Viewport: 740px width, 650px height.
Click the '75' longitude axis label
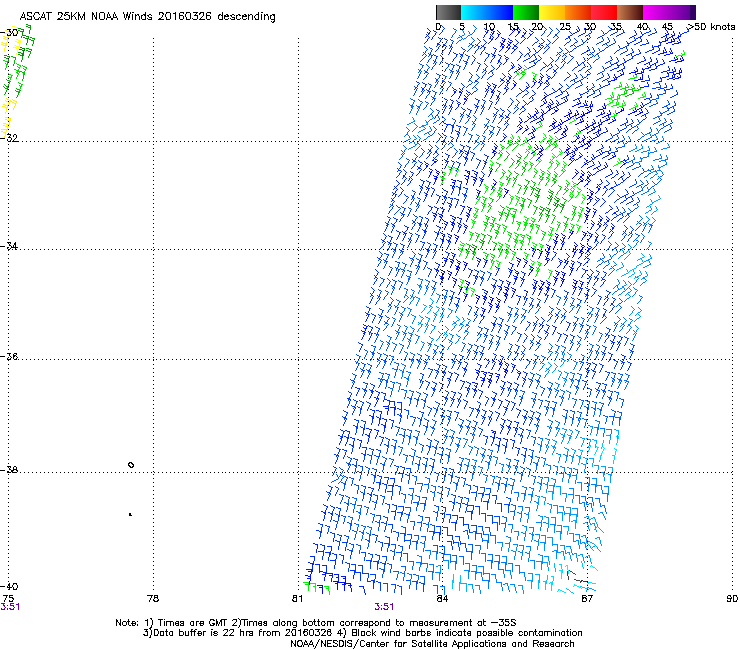(8, 598)
